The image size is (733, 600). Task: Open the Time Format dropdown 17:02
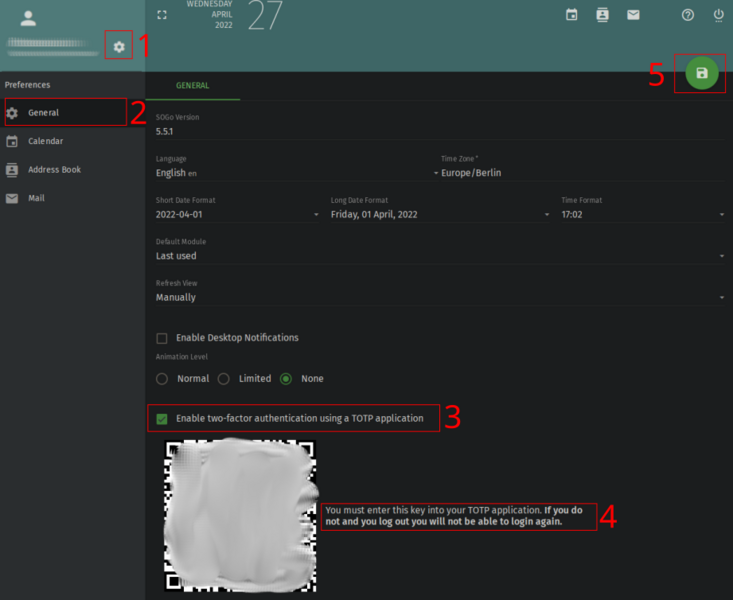tap(643, 214)
